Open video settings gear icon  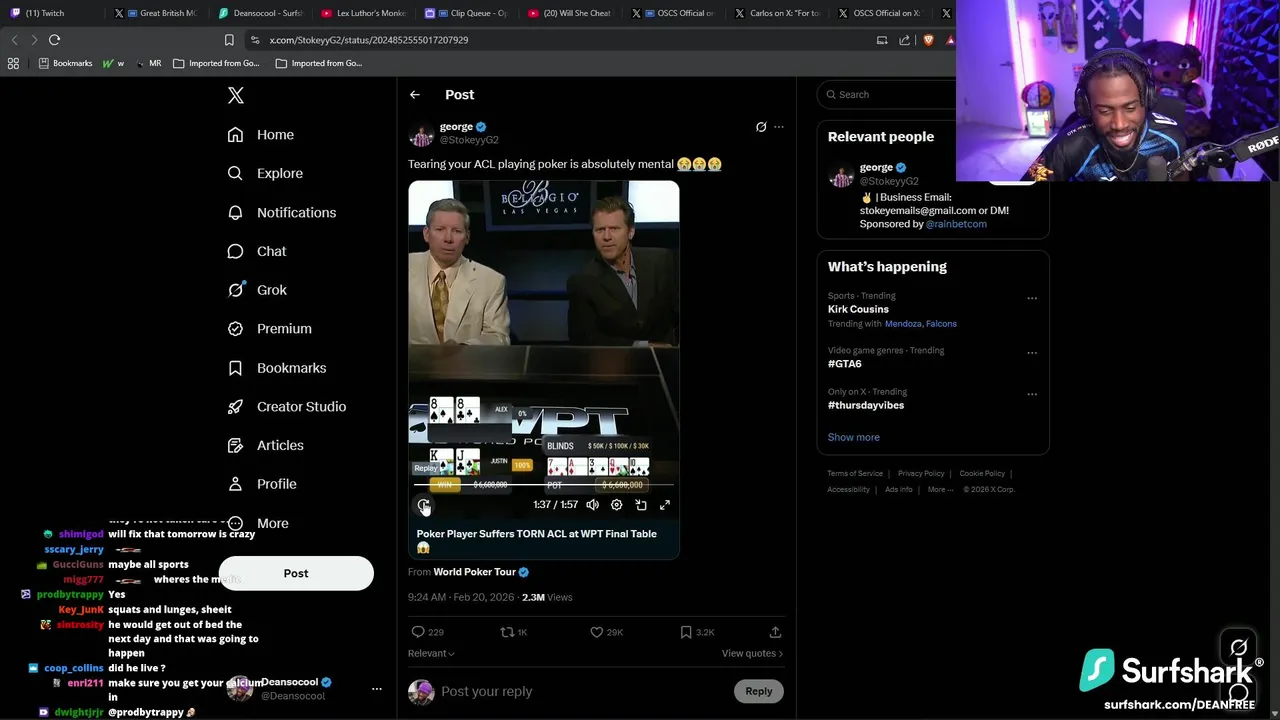pyautogui.click(x=617, y=505)
